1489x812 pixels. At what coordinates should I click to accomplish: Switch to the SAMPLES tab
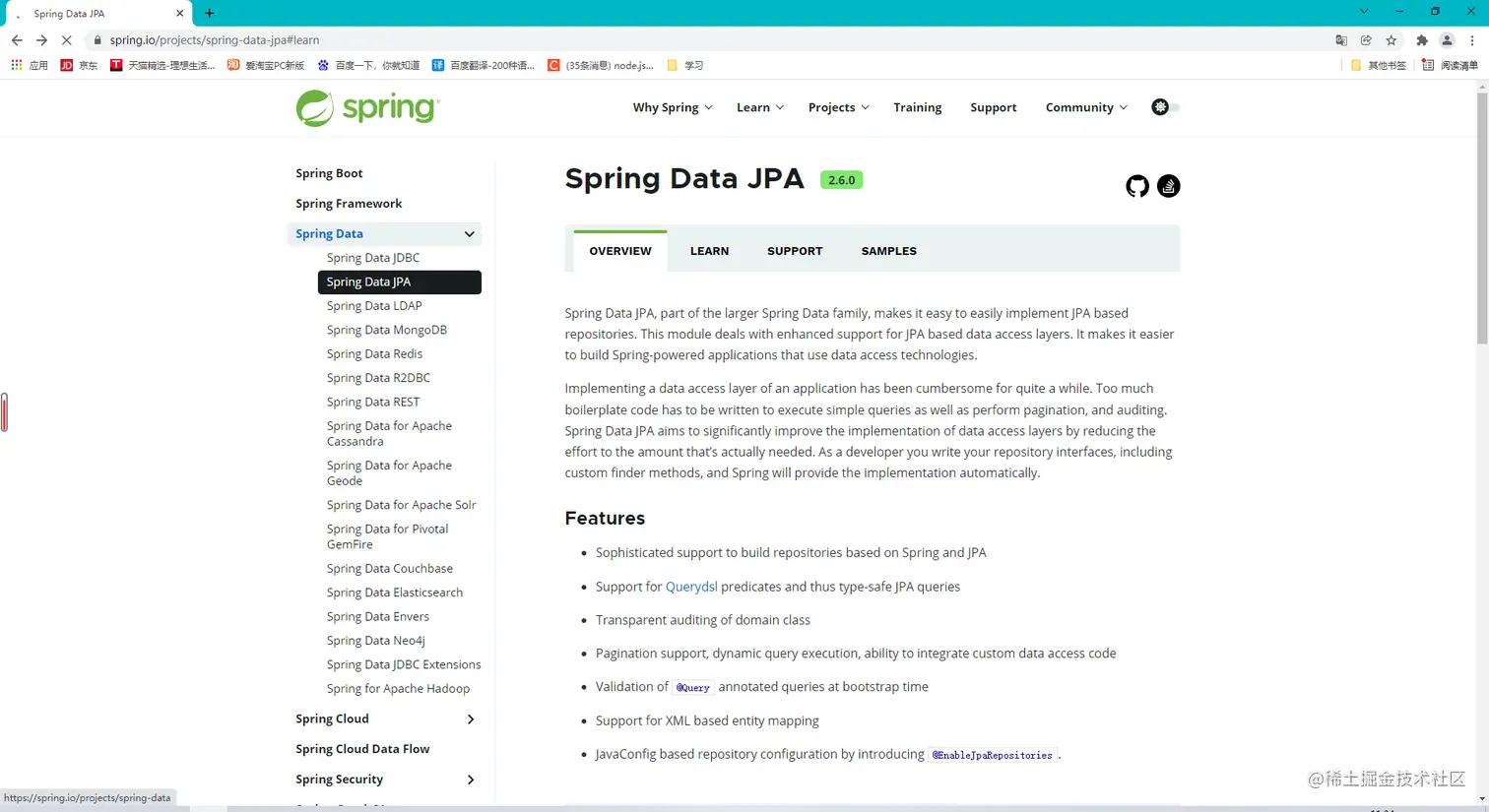[889, 251]
